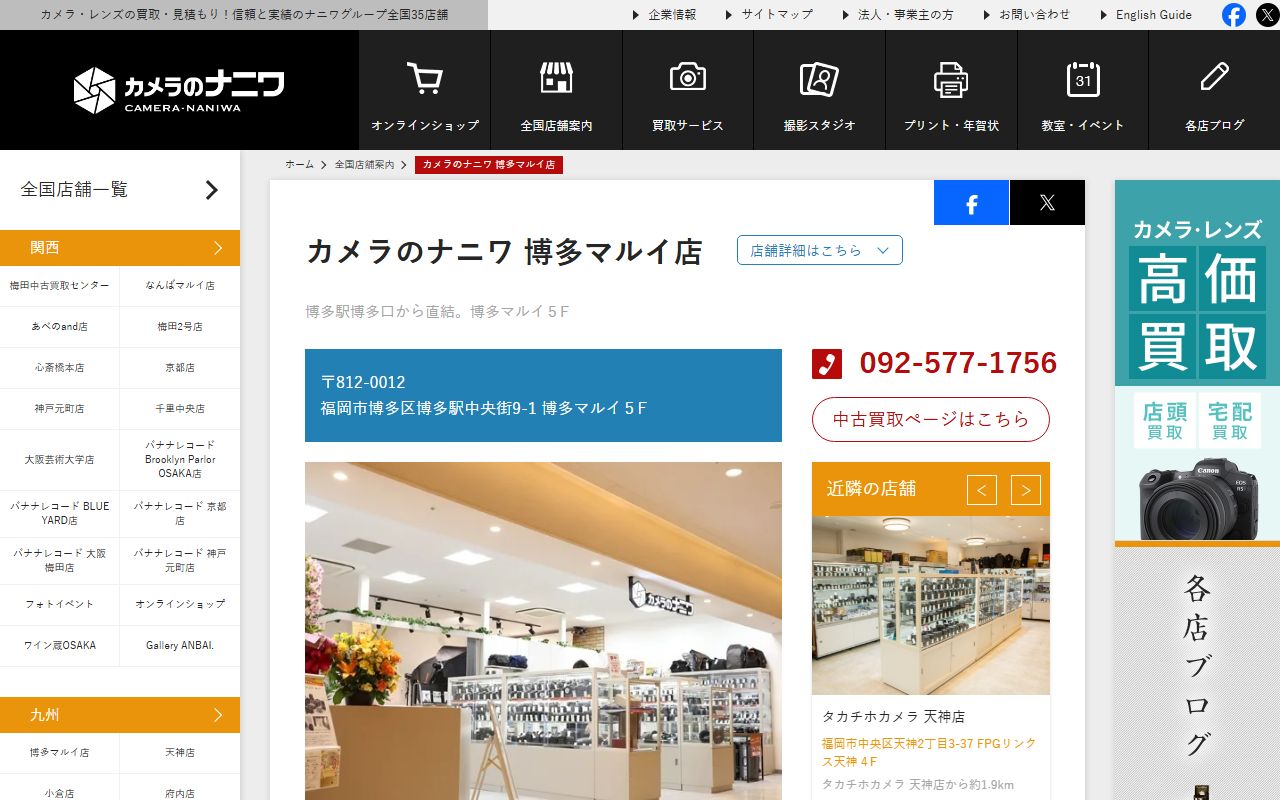The width and height of the screenshot is (1280, 800).
Task: Open あべのand店 store link
Action: [60, 327]
